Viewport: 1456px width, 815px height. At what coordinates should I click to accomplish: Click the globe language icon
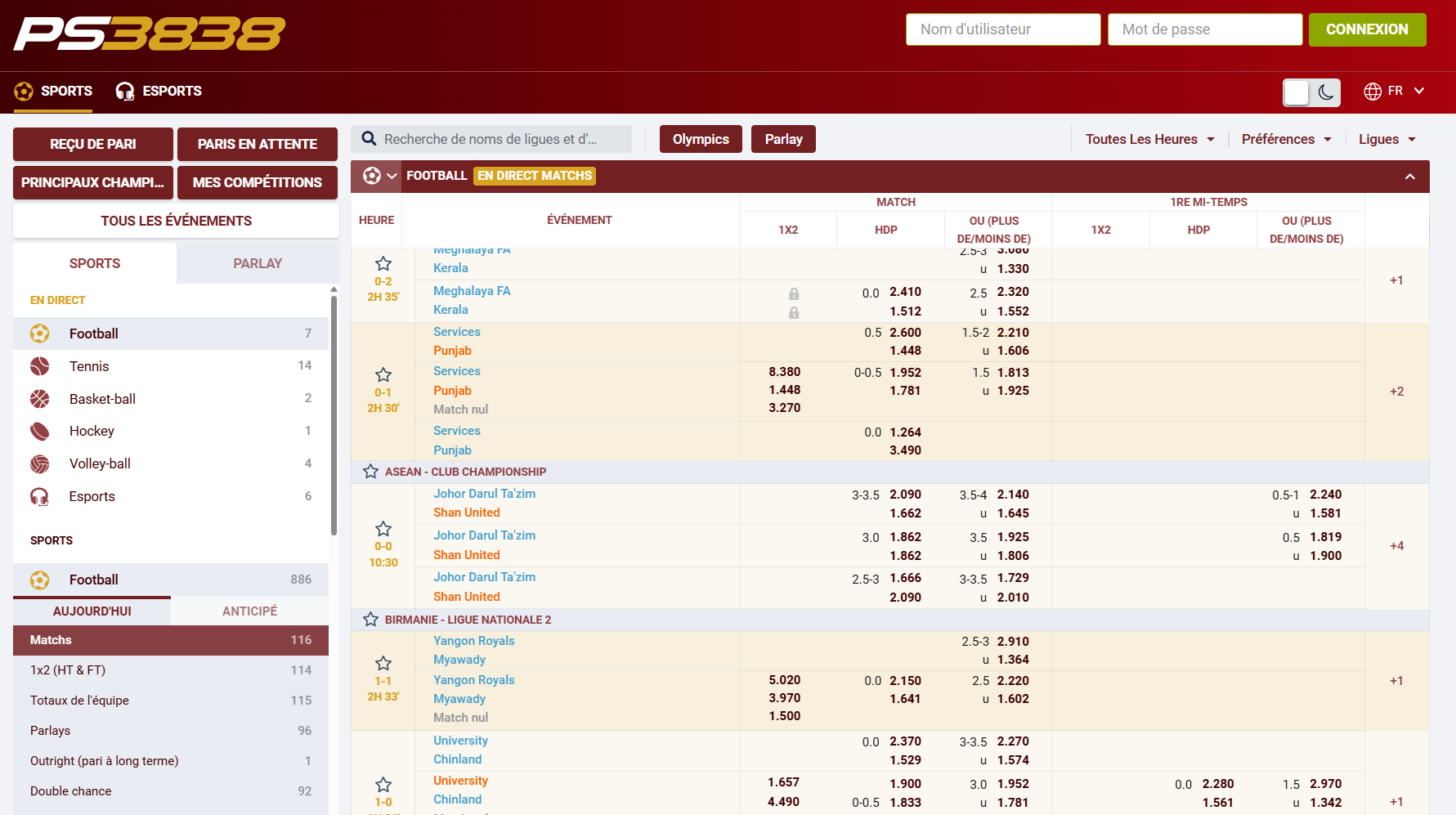(1373, 92)
